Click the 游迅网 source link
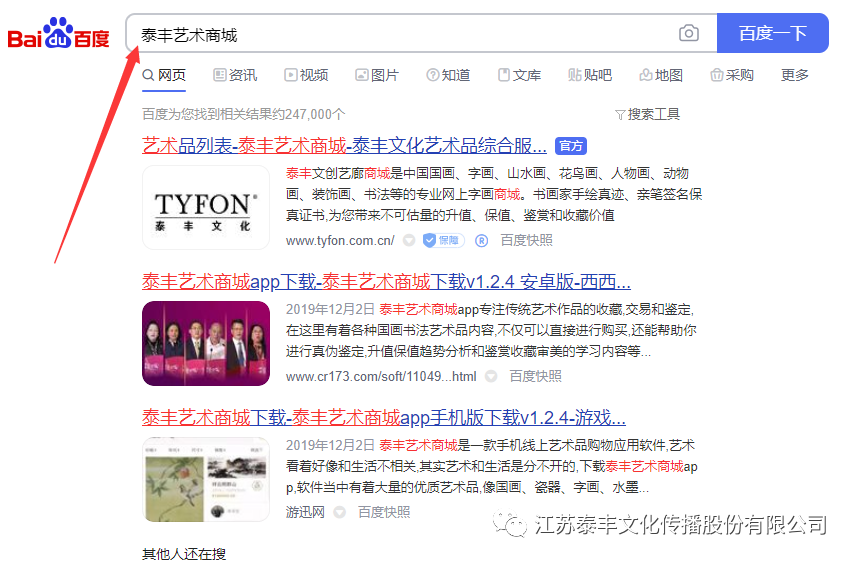 coord(305,512)
